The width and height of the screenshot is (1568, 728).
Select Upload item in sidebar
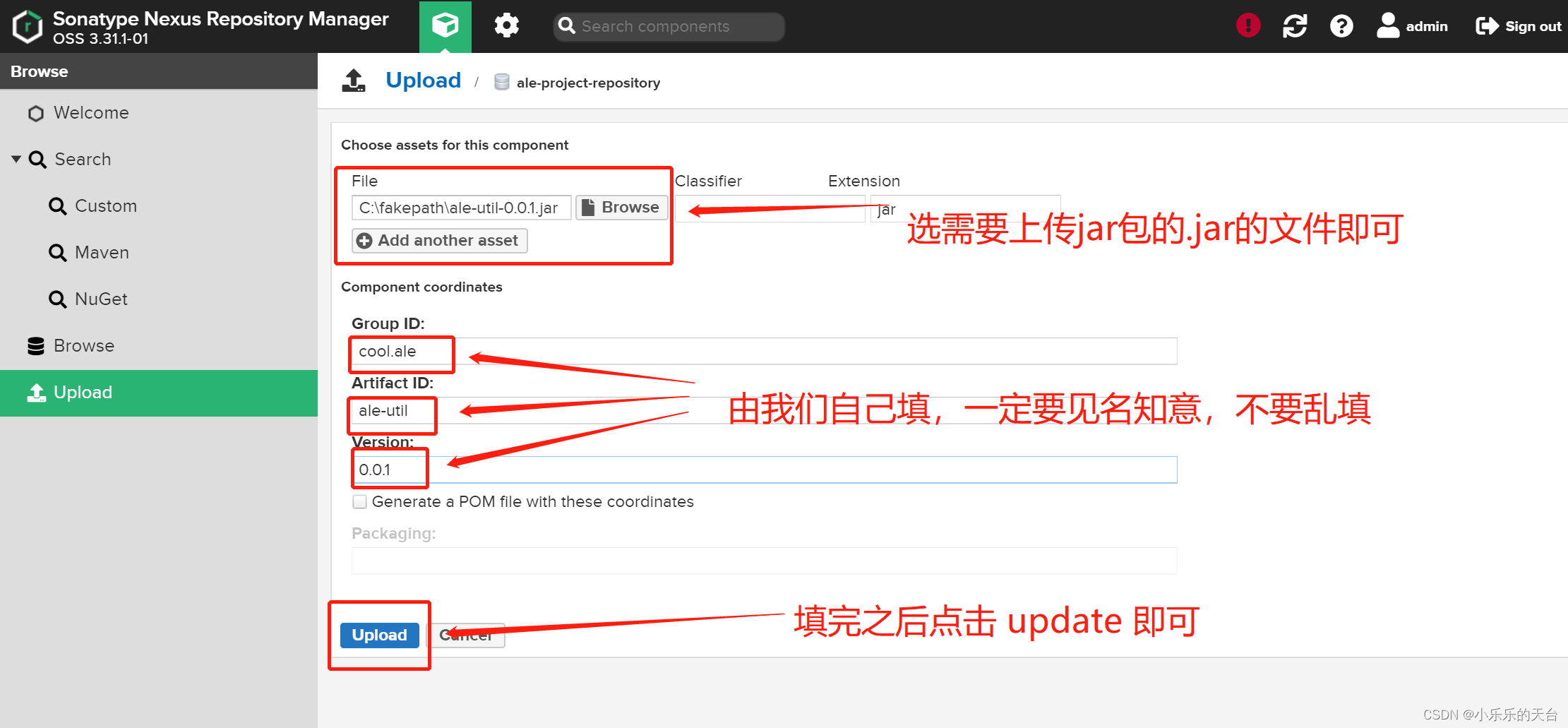coord(159,393)
